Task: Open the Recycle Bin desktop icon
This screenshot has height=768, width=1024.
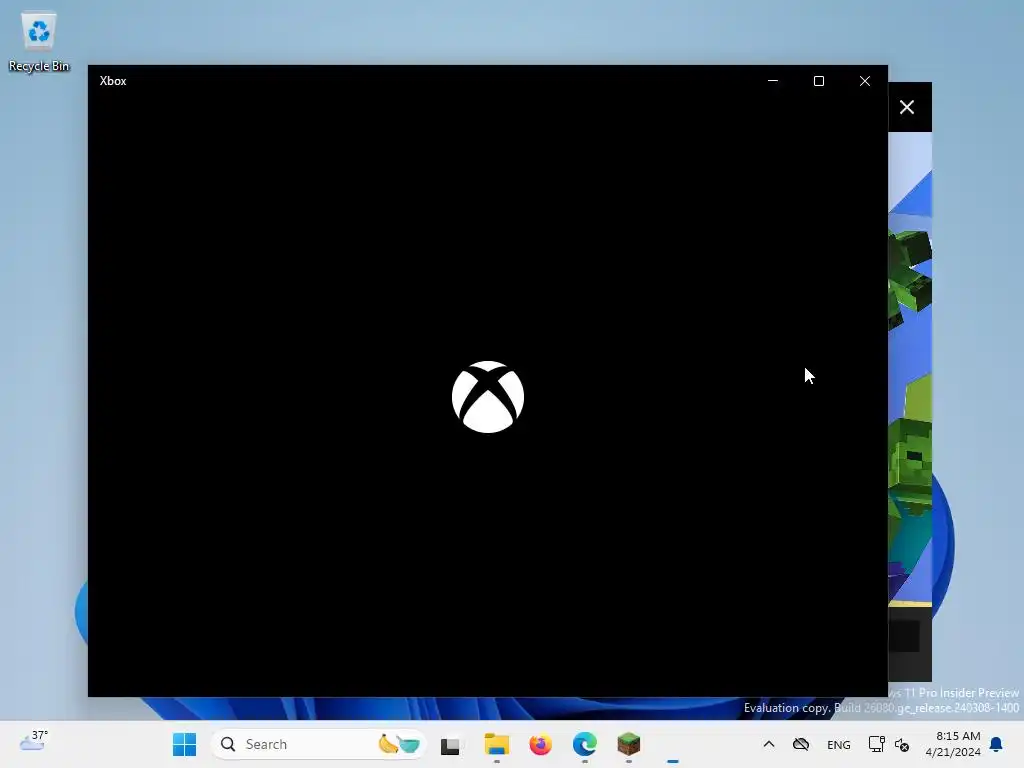Action: pos(39,42)
